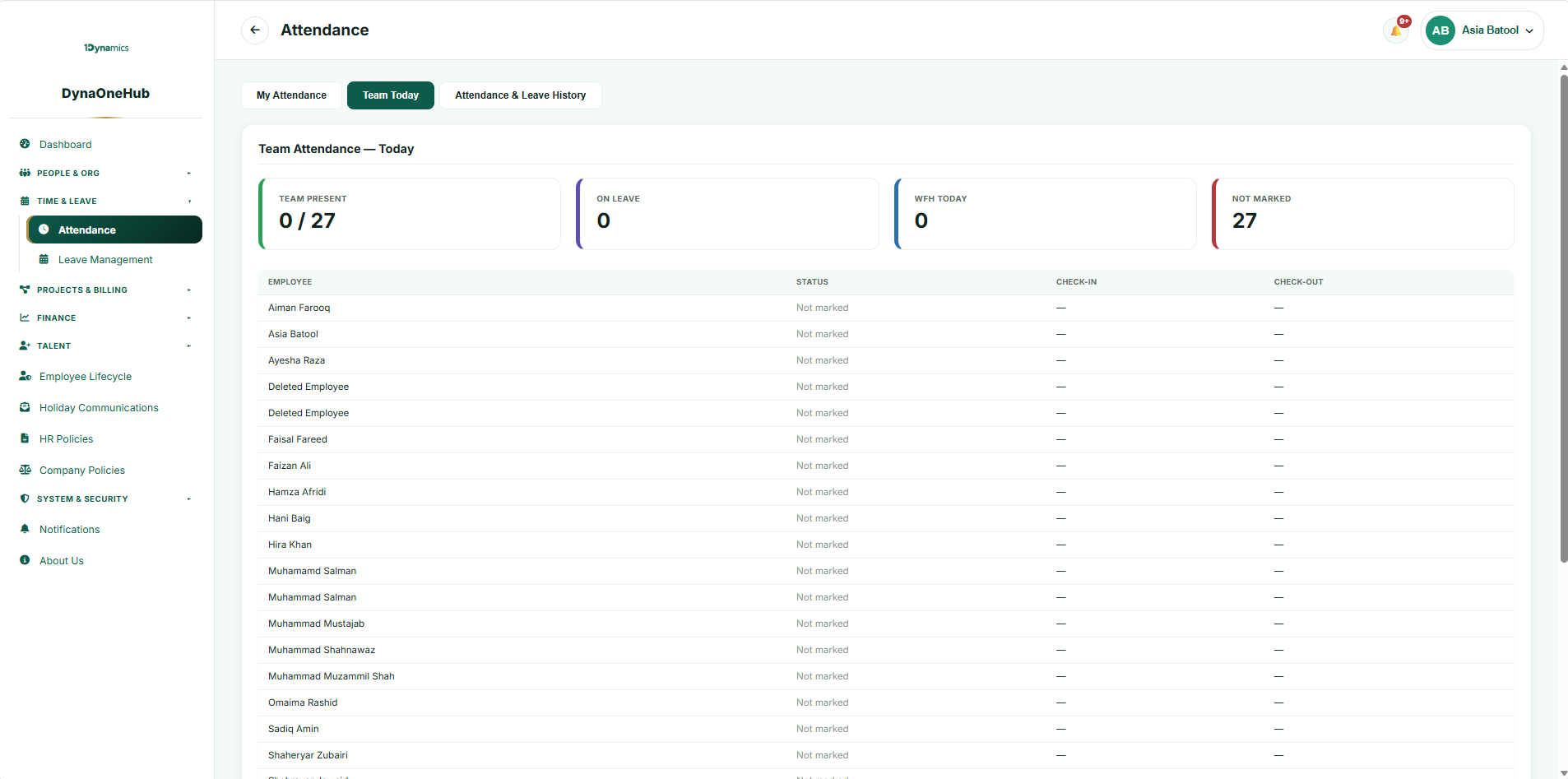Click the Holiday Communications envelope icon
The height and width of the screenshot is (779, 1568).
tap(25, 407)
